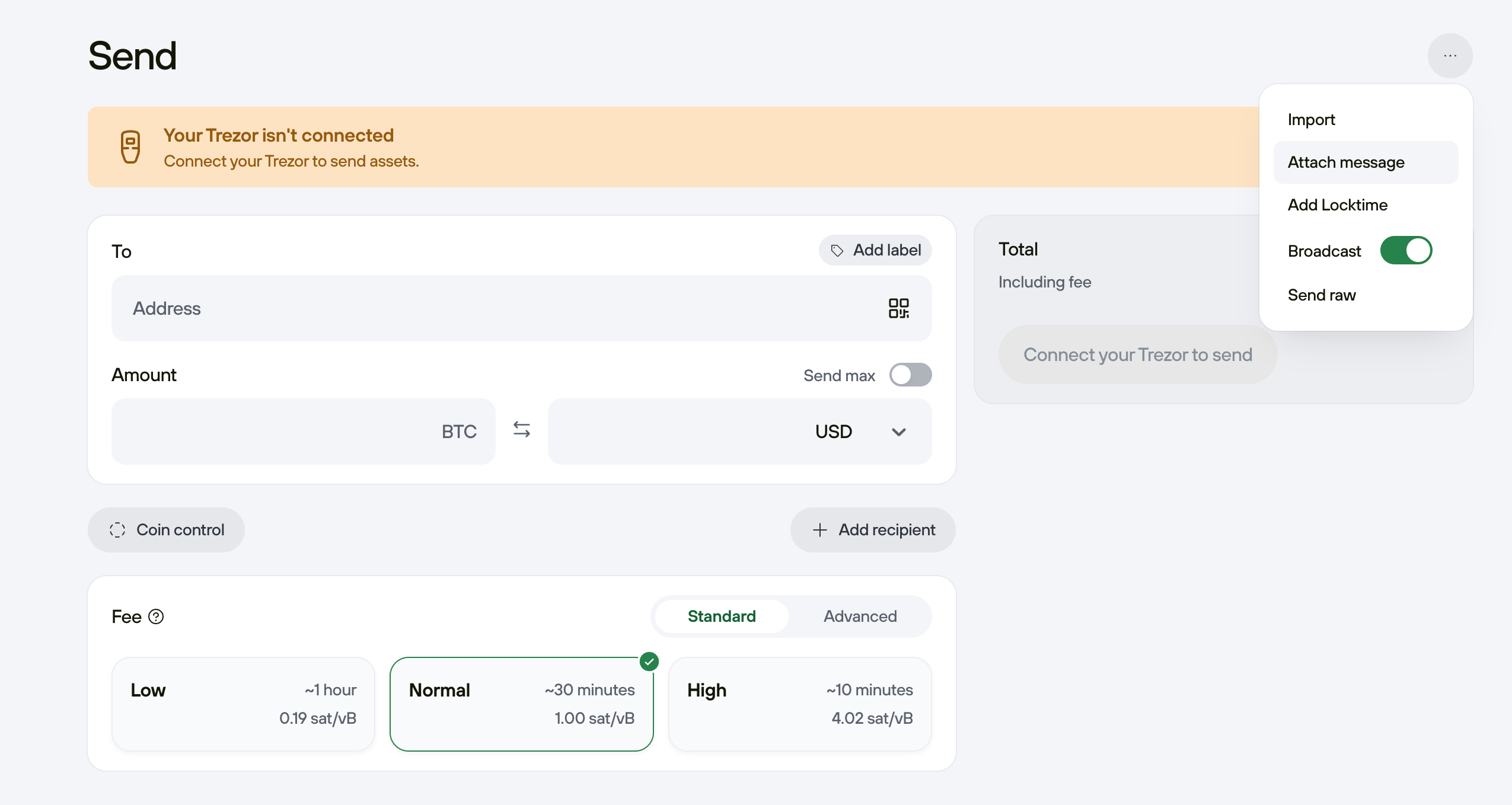Viewport: 1512px width, 805px height.
Task: Click the Connect your Trezor to send button
Action: (x=1137, y=354)
